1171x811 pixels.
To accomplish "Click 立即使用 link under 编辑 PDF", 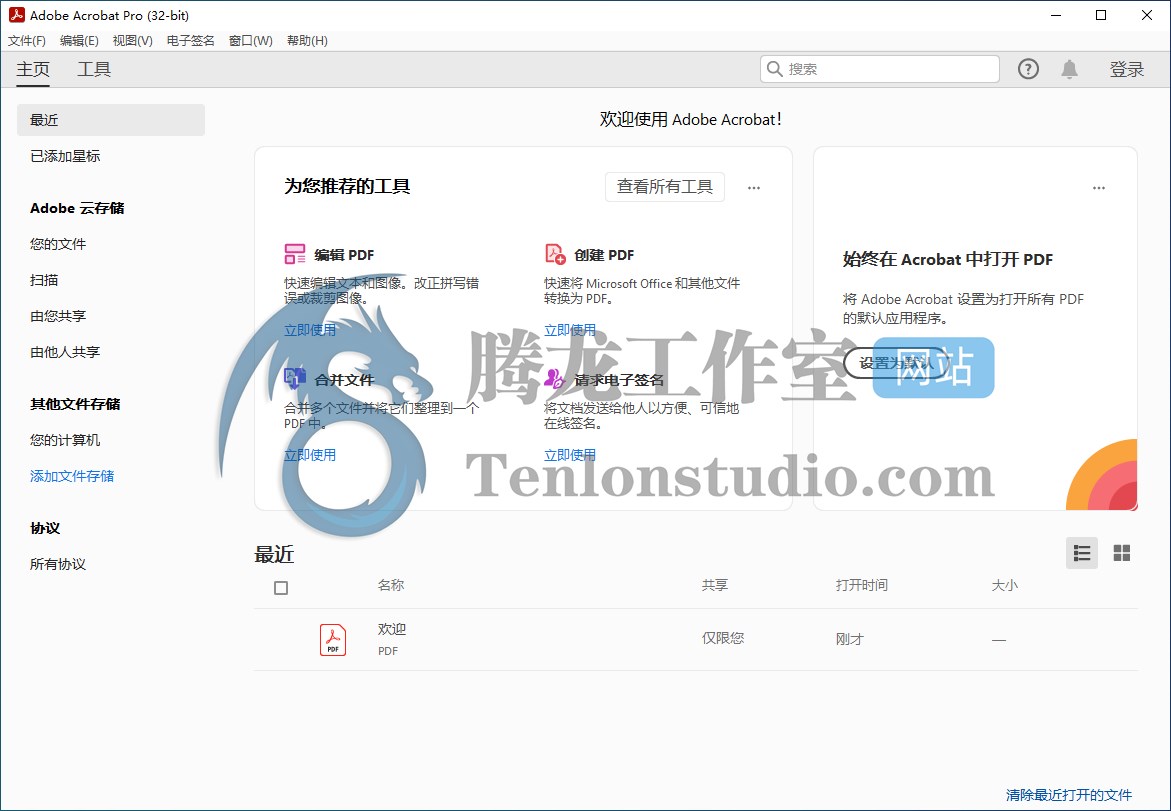I will (x=310, y=330).
